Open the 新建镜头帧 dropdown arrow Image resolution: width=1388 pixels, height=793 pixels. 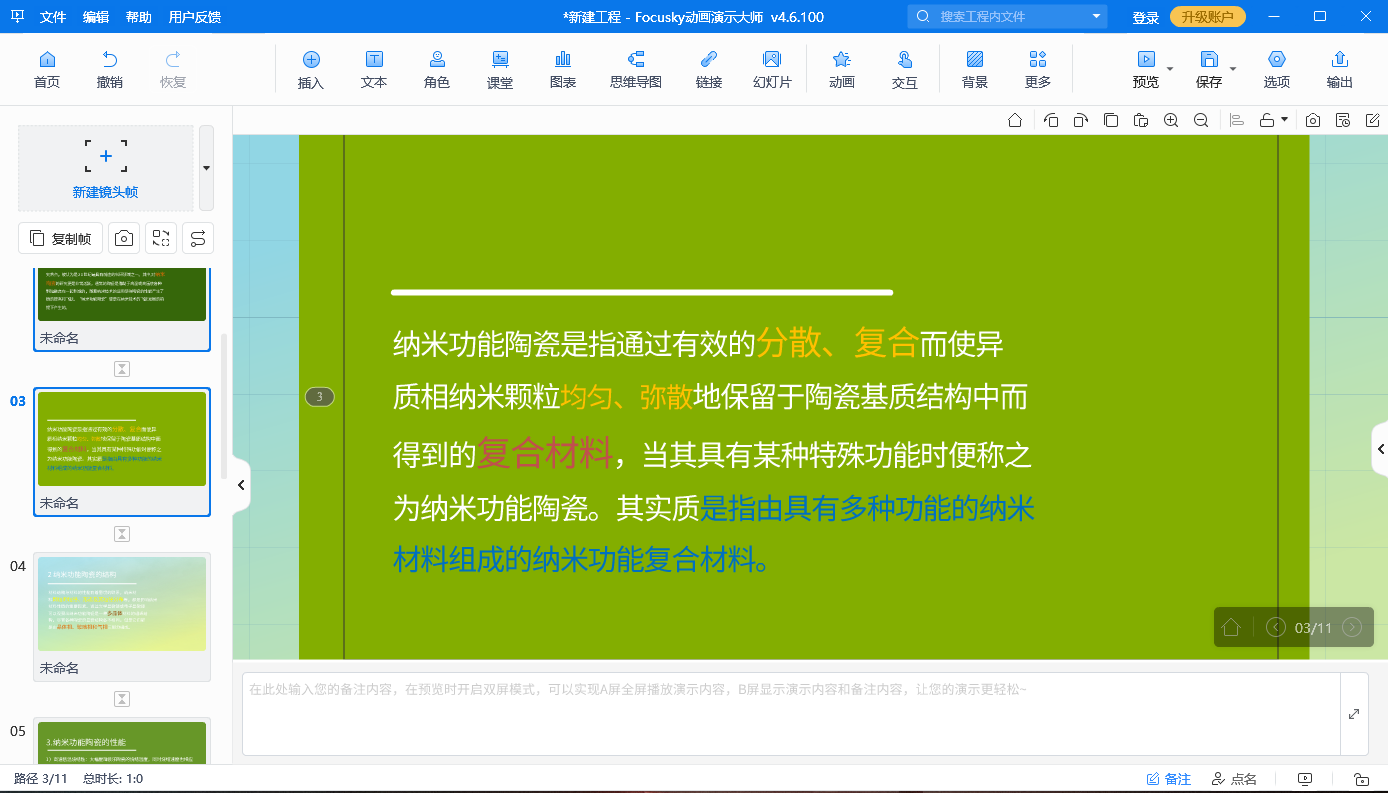point(206,168)
